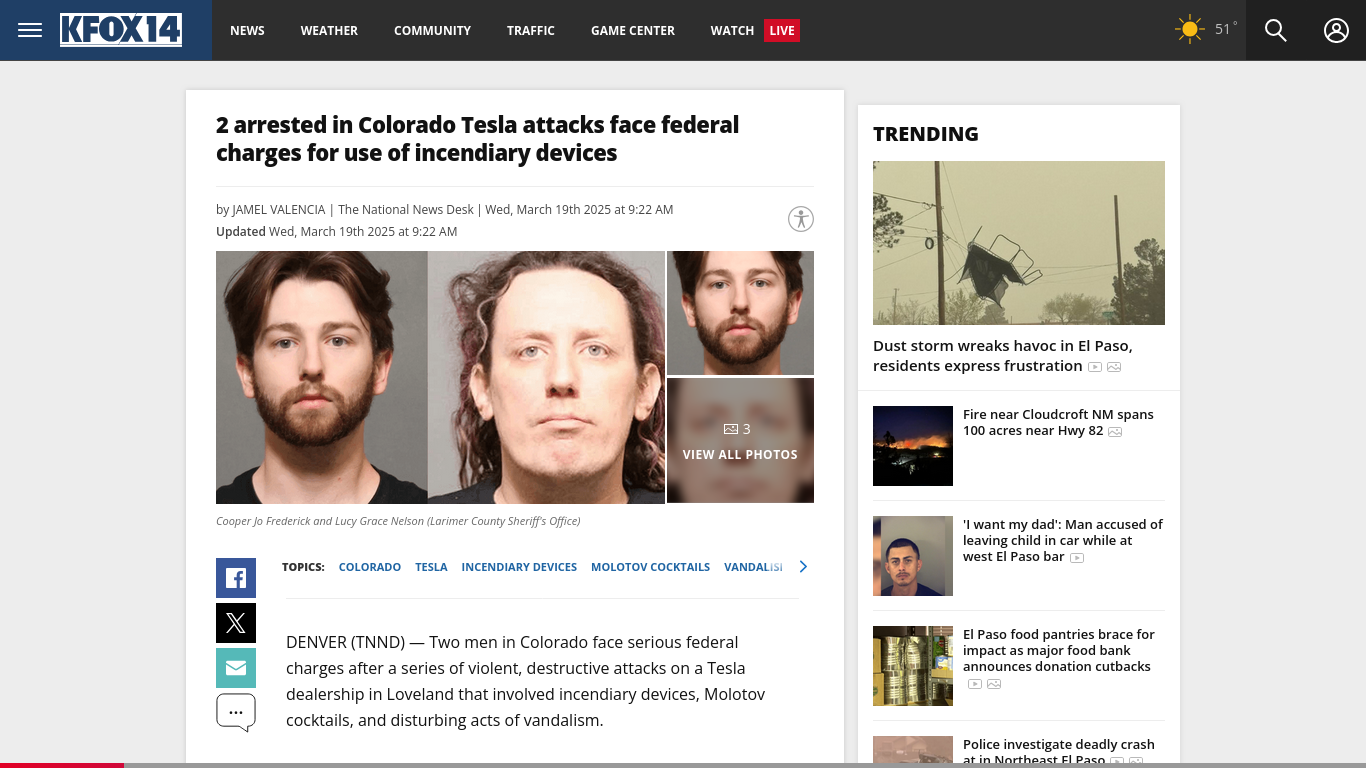This screenshot has height=768, width=1366.
Task: Open the user account icon
Action: [1337, 30]
